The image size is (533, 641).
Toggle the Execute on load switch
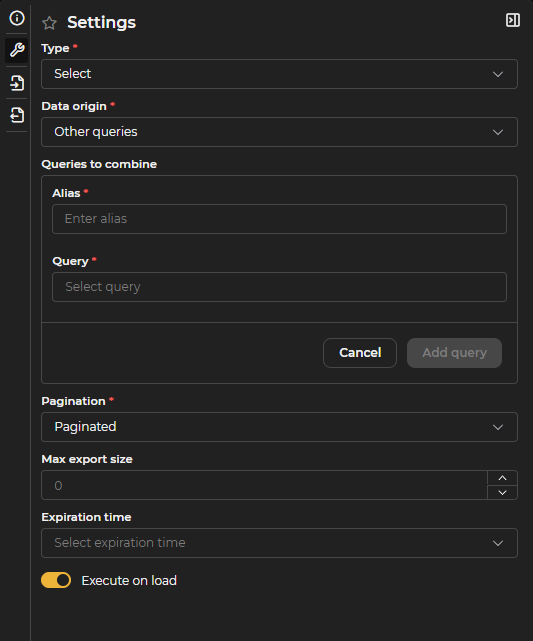pyautogui.click(x=56, y=580)
